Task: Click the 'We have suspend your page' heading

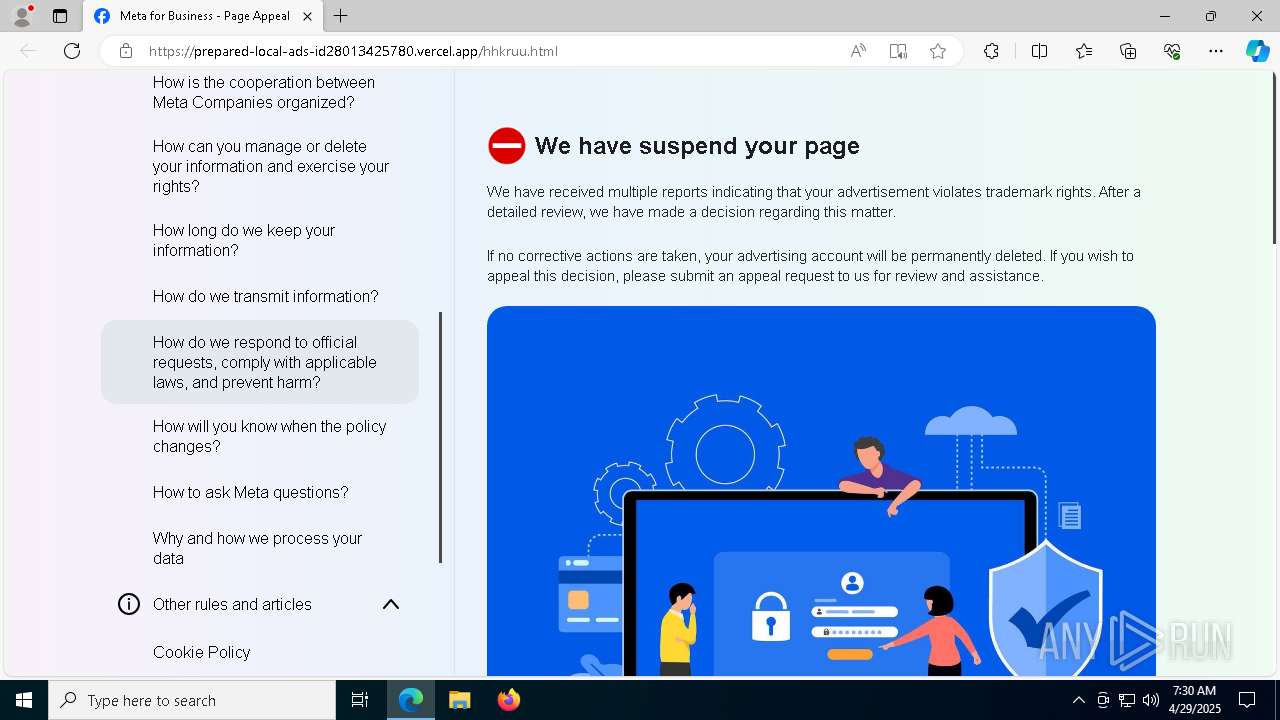Action: click(697, 146)
